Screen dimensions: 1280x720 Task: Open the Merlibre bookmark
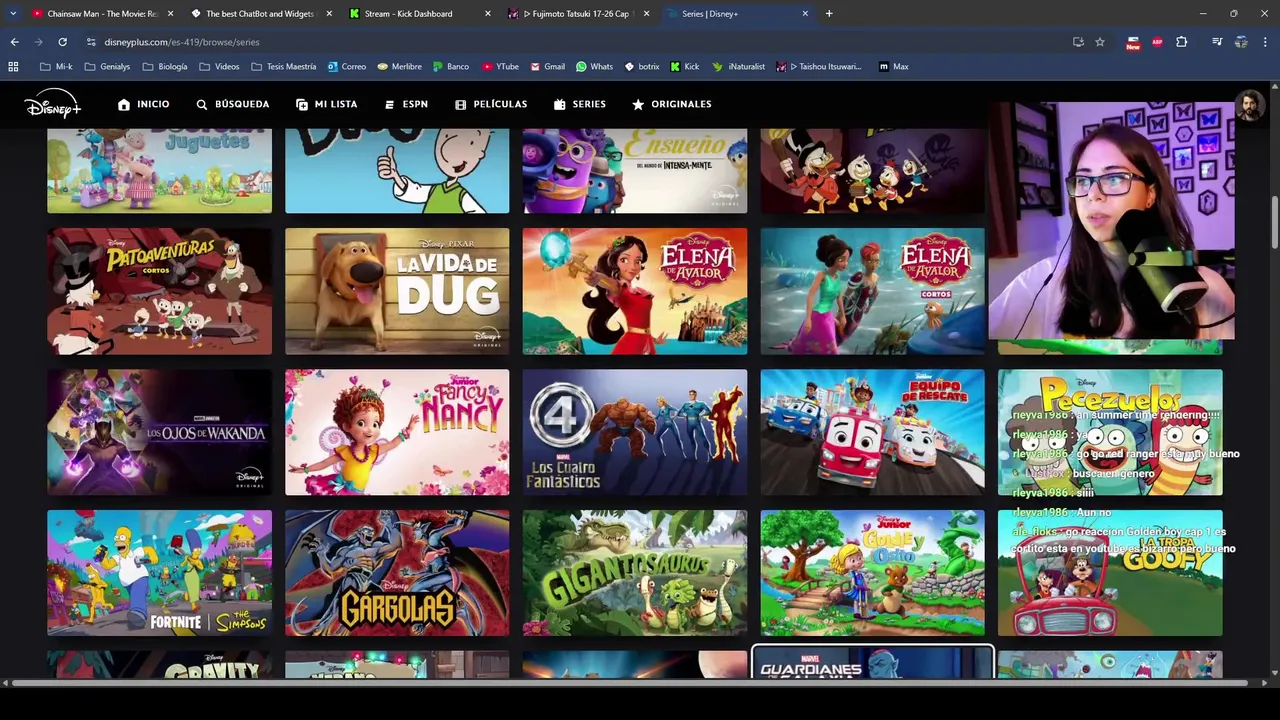click(399, 66)
